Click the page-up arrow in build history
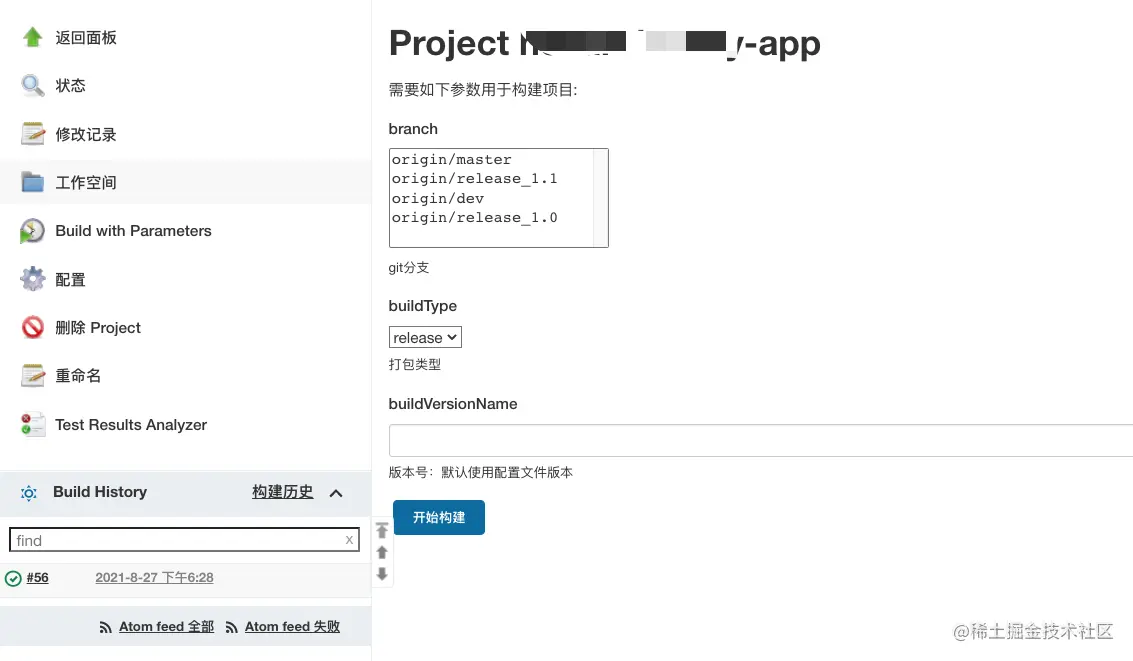The image size is (1133, 661). [x=382, y=553]
